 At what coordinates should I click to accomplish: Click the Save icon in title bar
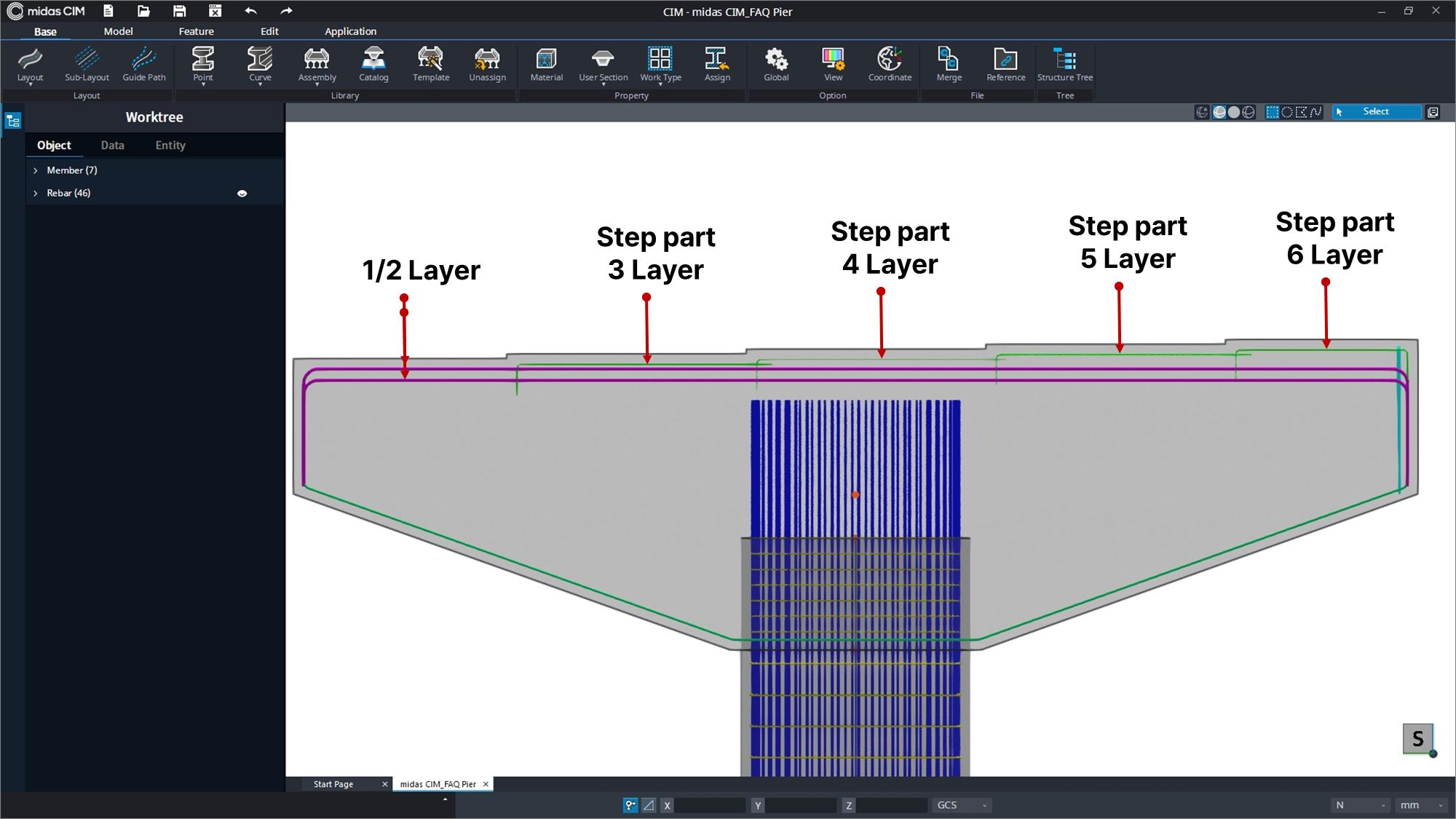[x=179, y=11]
